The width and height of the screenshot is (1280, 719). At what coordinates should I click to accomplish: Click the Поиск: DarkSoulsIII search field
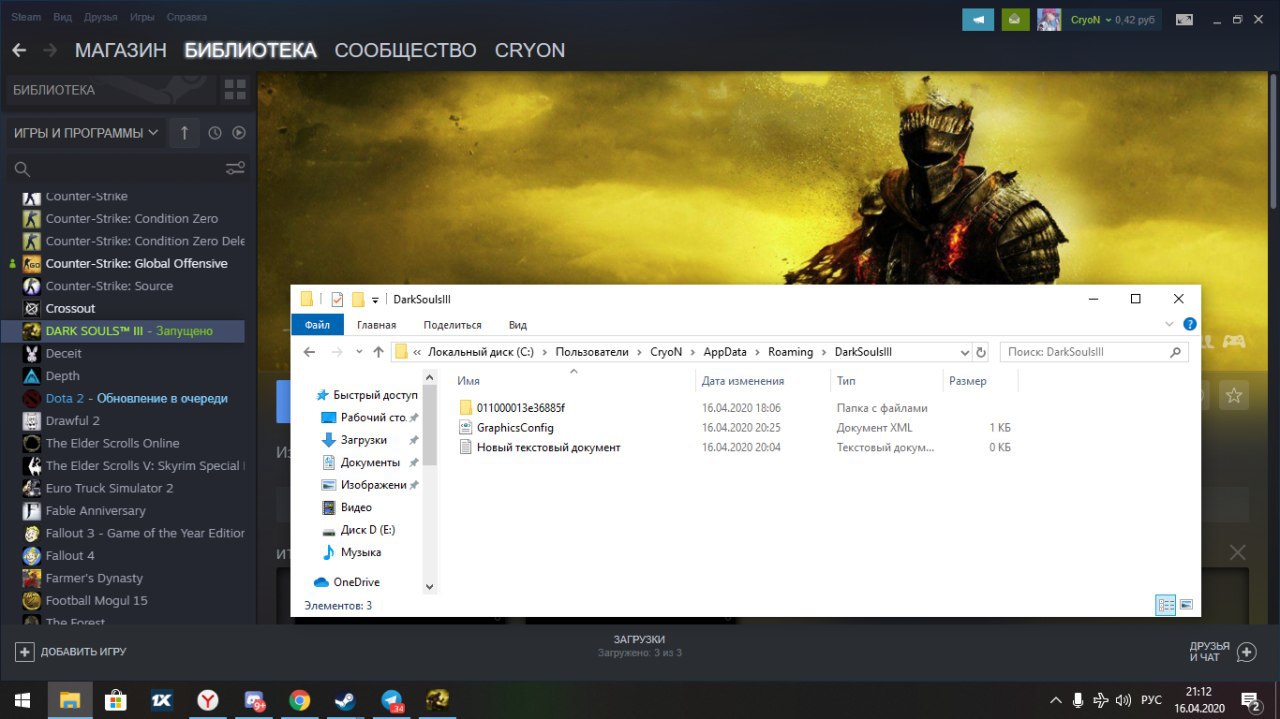[1095, 352]
